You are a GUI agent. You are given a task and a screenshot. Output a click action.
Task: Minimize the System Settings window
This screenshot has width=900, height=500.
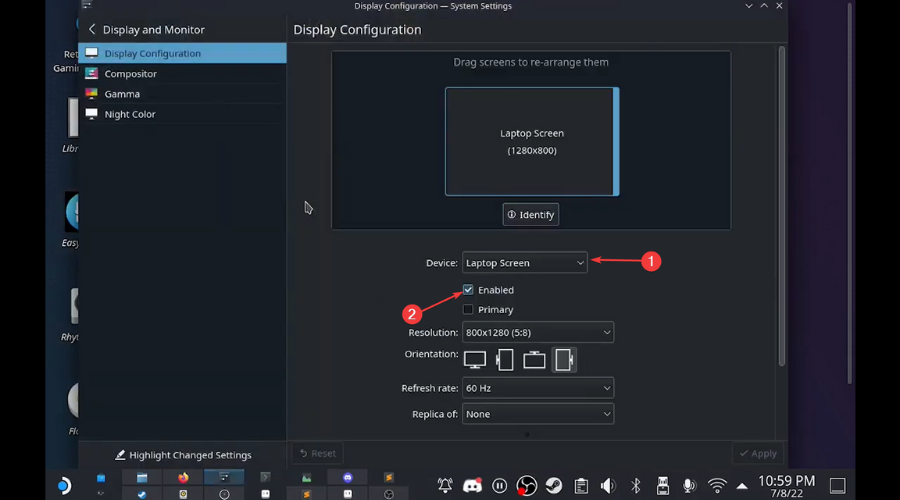[748, 6]
